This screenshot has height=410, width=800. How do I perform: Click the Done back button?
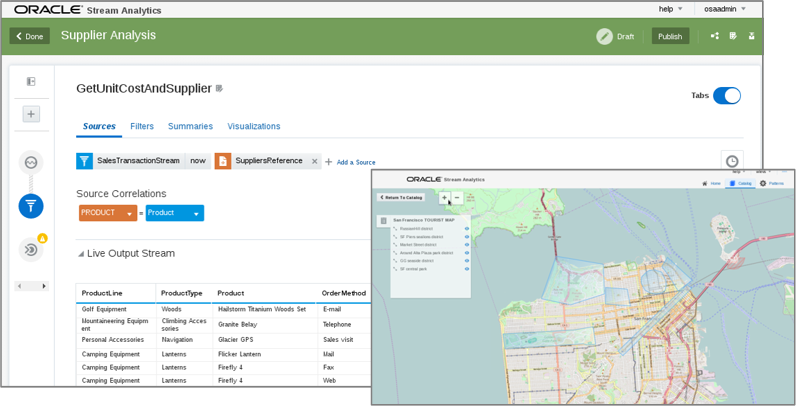[30, 36]
